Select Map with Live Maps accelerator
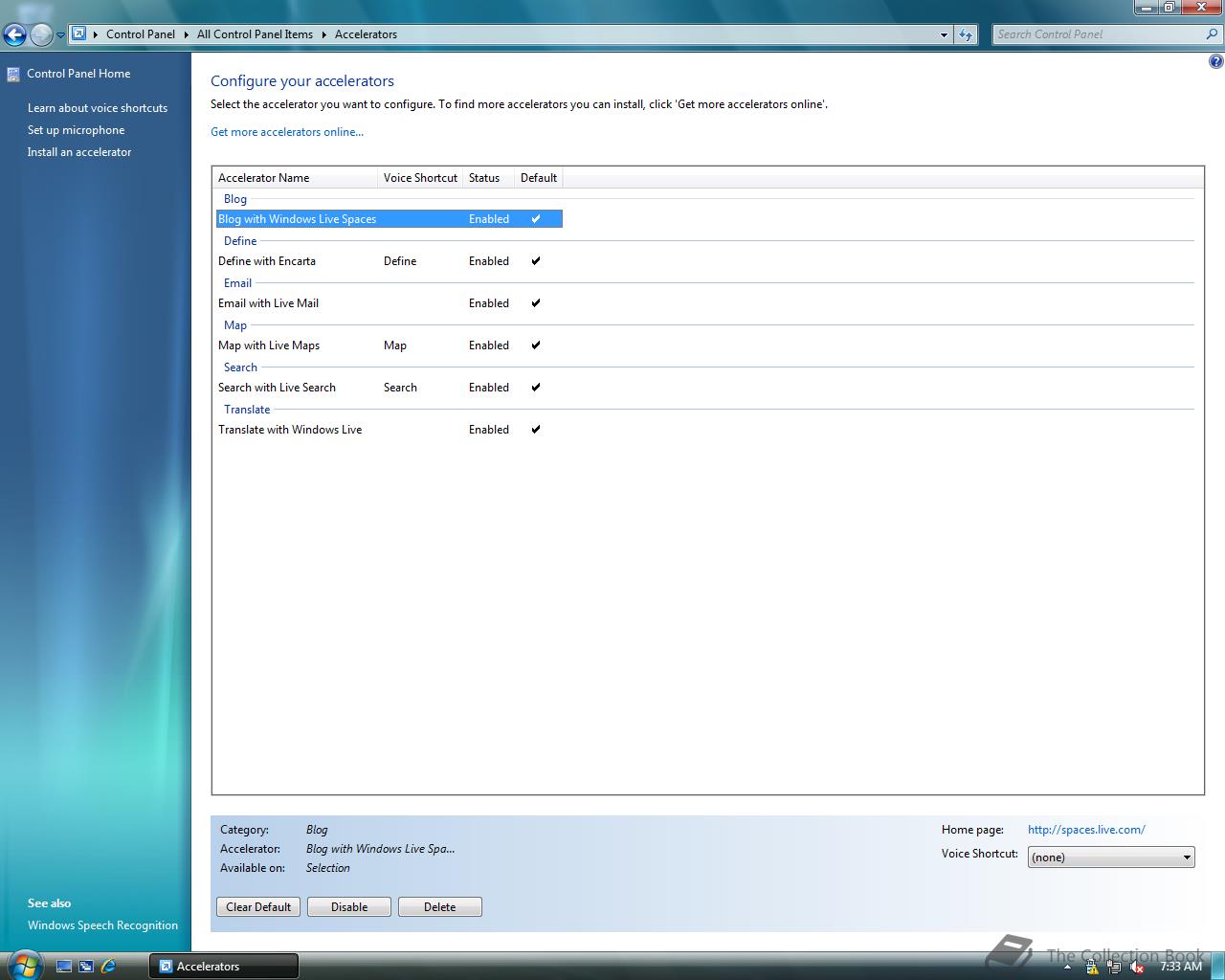Viewport: 1225px width, 980px height. coord(269,345)
